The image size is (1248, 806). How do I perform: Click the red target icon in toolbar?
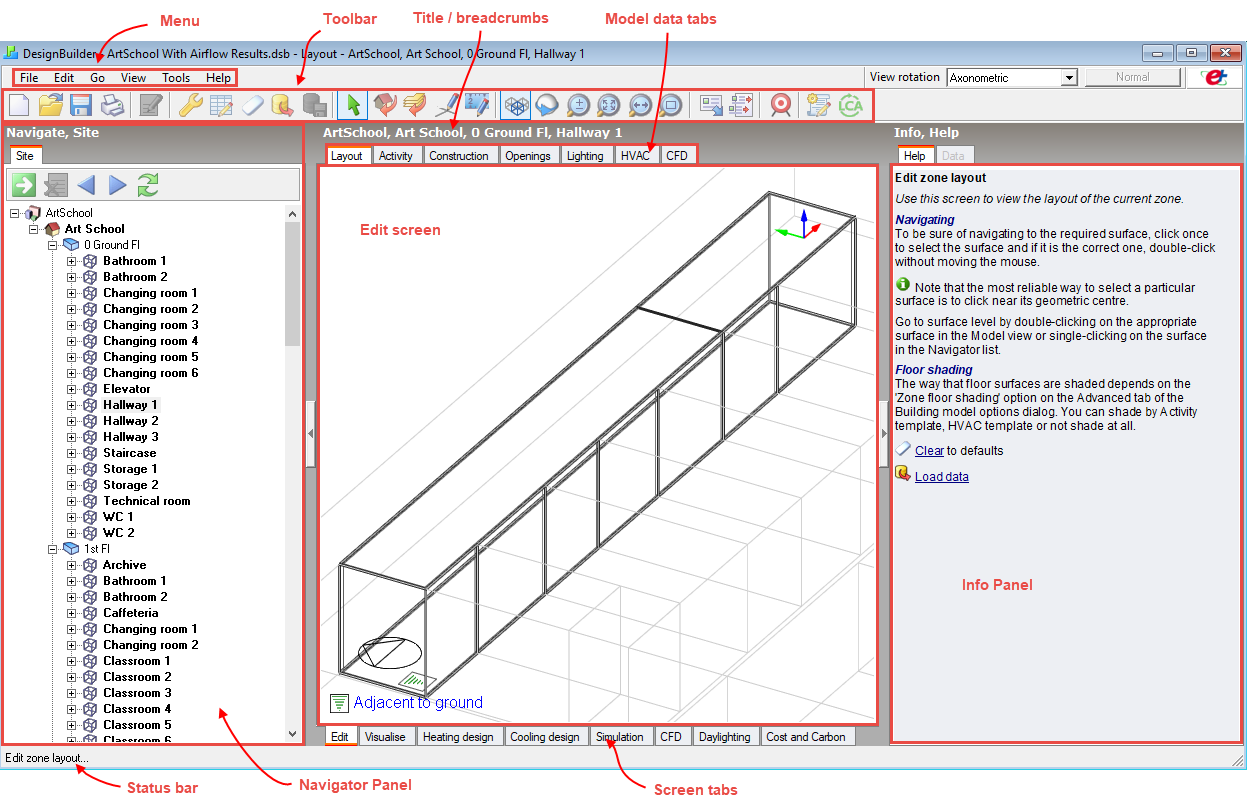pyautogui.click(x=780, y=104)
